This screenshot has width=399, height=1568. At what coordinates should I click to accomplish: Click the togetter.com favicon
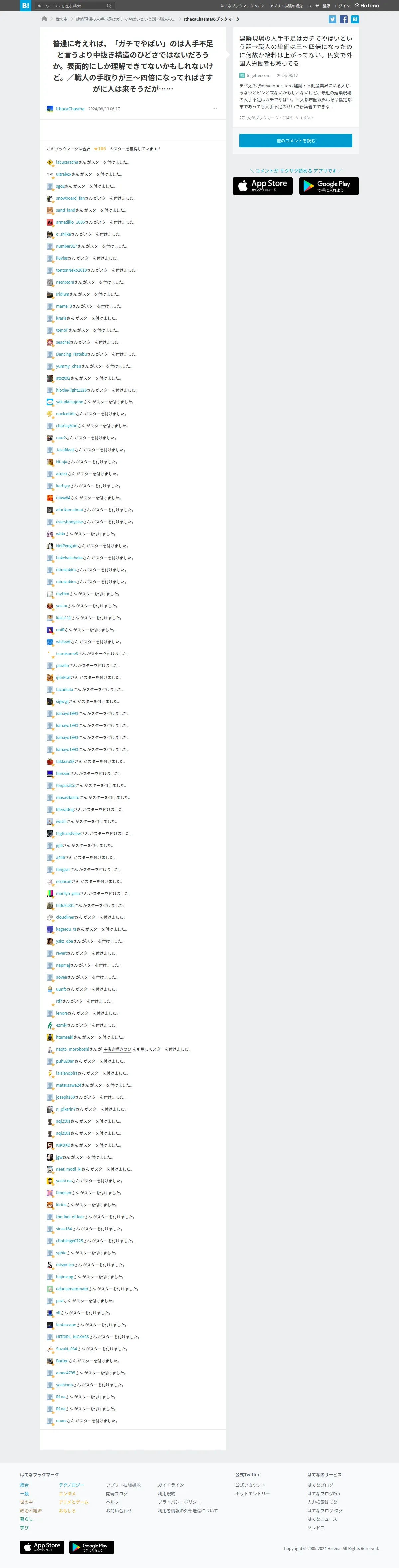pos(242,76)
